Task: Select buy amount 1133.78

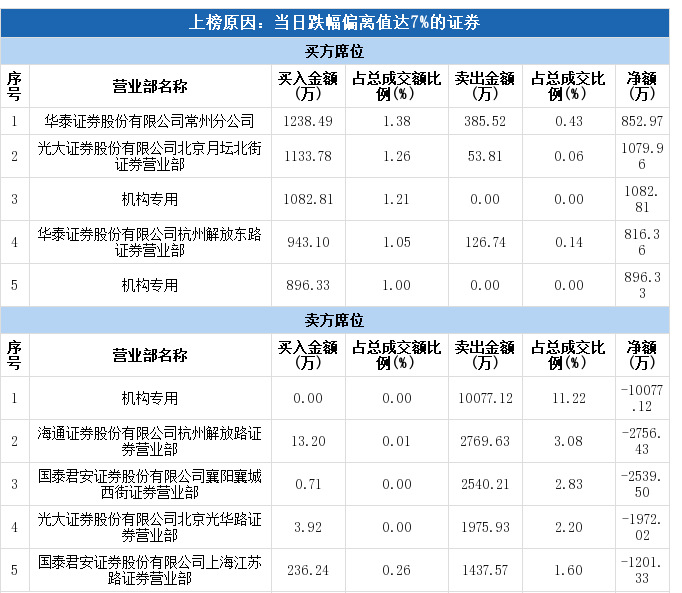Action: click(308, 156)
